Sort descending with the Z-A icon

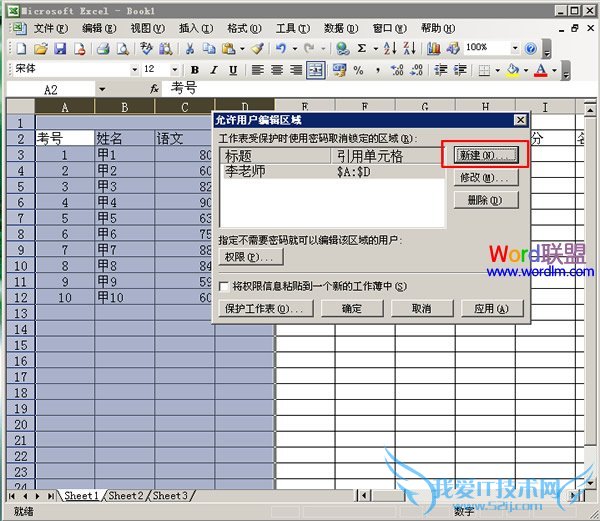(x=409, y=49)
